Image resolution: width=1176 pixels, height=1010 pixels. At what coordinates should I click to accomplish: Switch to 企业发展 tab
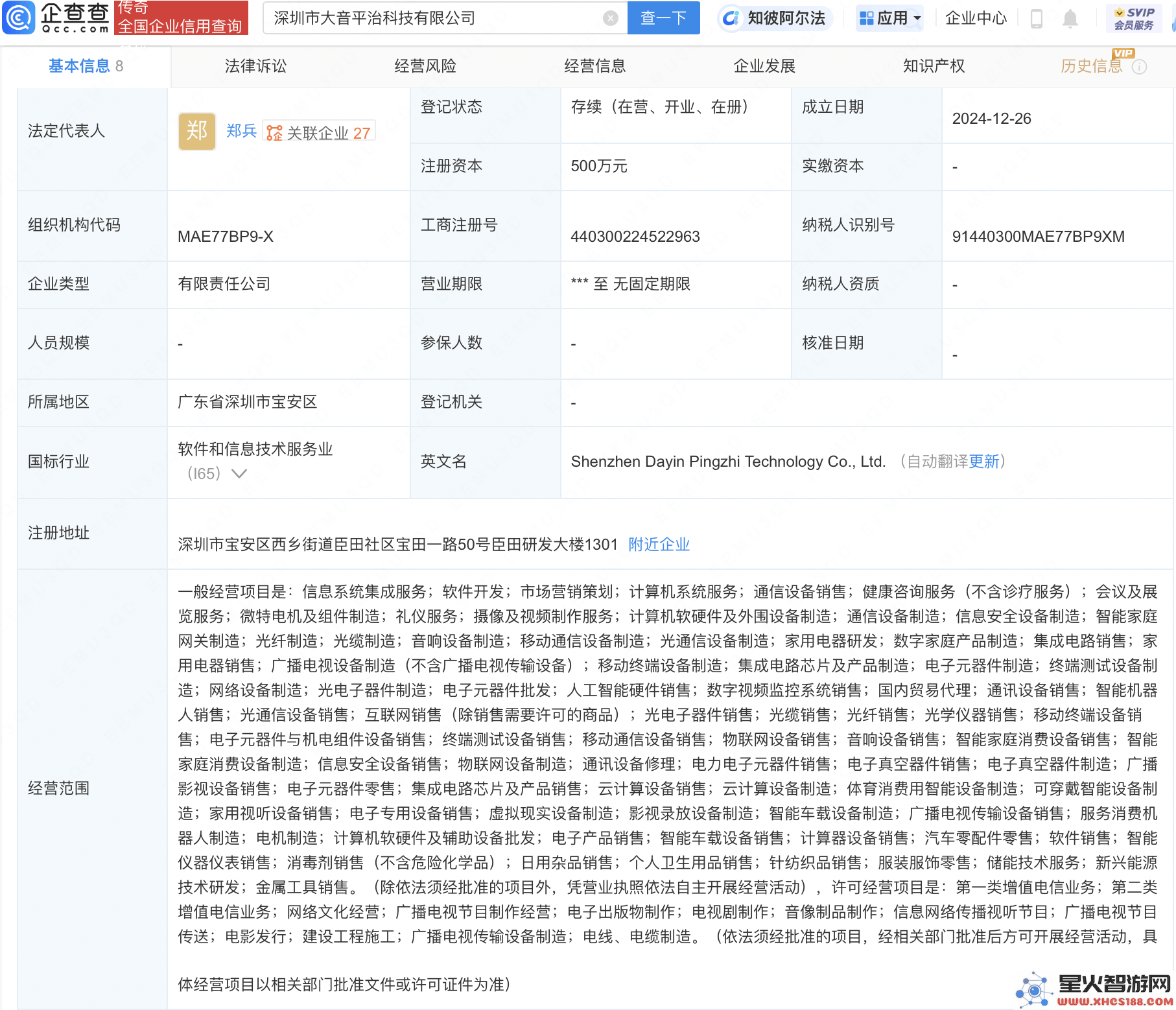(764, 66)
